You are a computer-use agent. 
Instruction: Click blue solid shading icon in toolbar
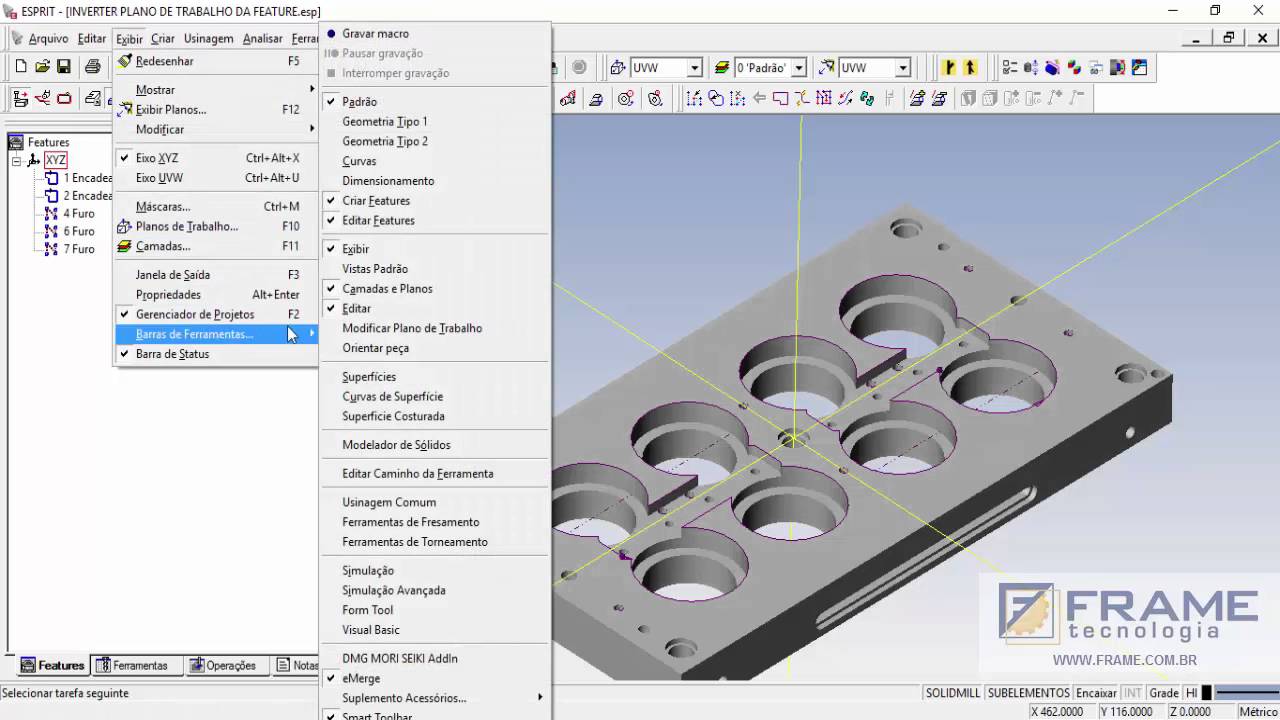pyautogui.click(x=1052, y=67)
